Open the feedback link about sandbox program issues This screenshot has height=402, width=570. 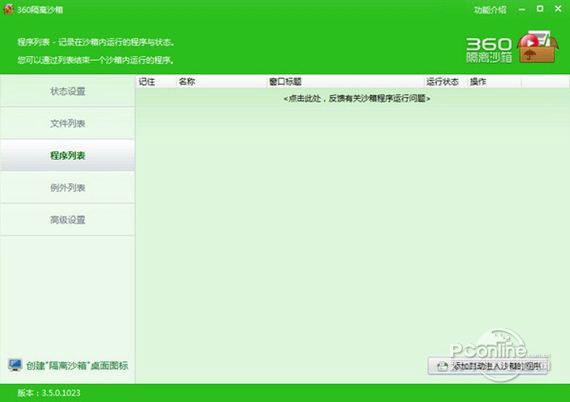pyautogui.click(x=357, y=99)
